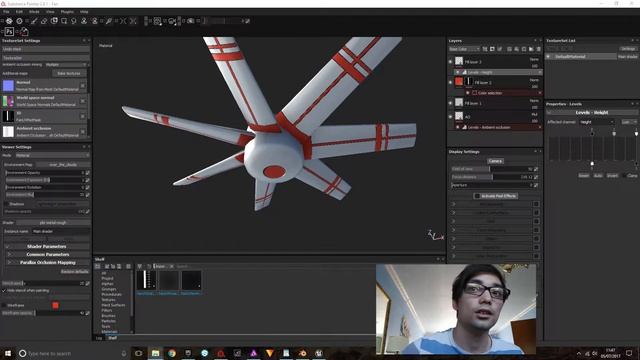Click the Camera button in Display Settings
The image size is (640, 360).
[x=495, y=161]
